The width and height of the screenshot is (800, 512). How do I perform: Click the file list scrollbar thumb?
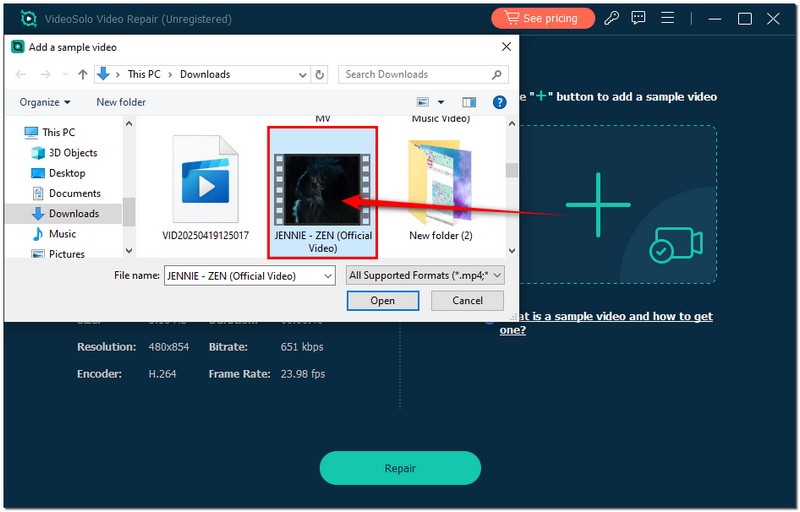pos(512,170)
